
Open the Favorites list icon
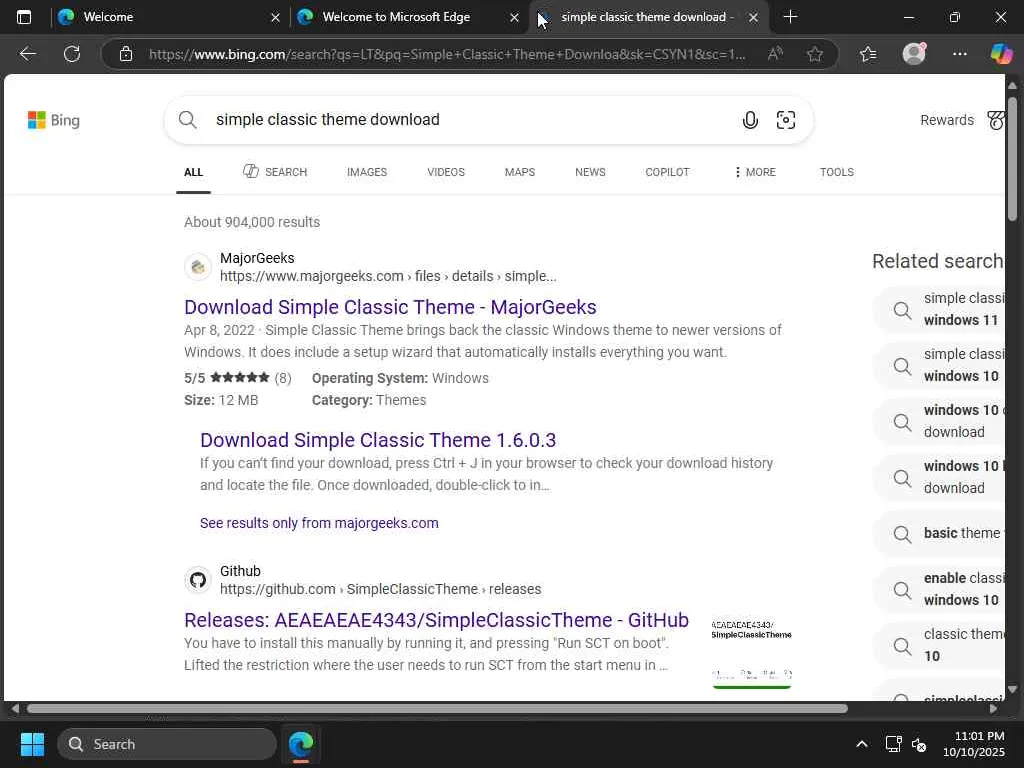click(x=868, y=54)
